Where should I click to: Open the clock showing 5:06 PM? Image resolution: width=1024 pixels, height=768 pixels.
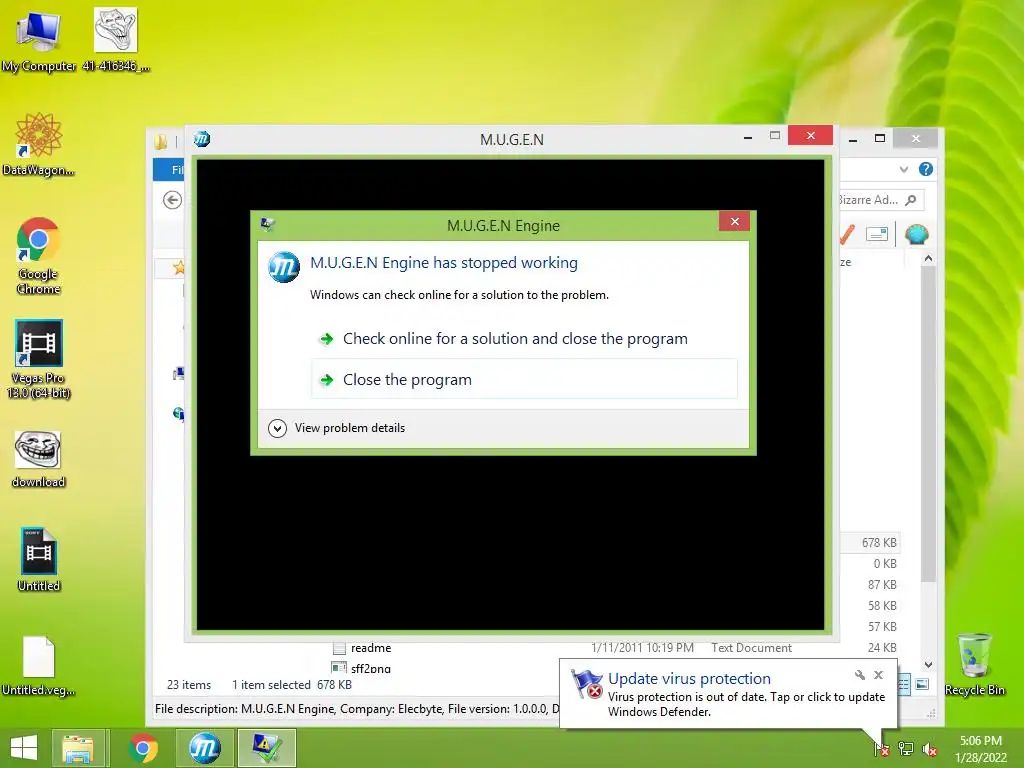click(981, 748)
